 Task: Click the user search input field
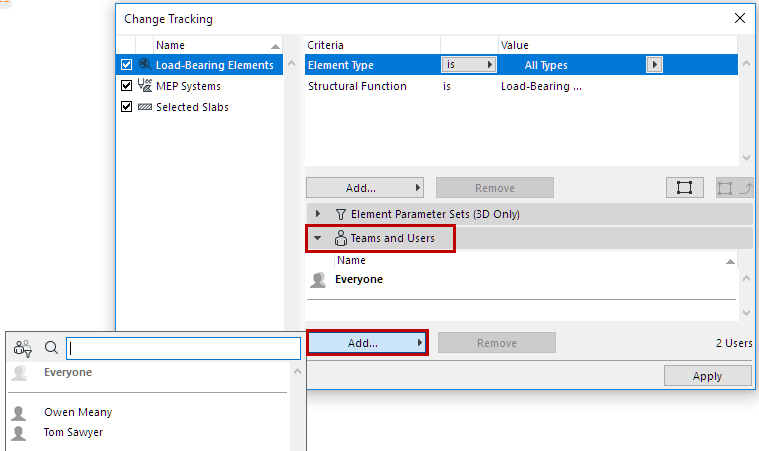point(183,348)
